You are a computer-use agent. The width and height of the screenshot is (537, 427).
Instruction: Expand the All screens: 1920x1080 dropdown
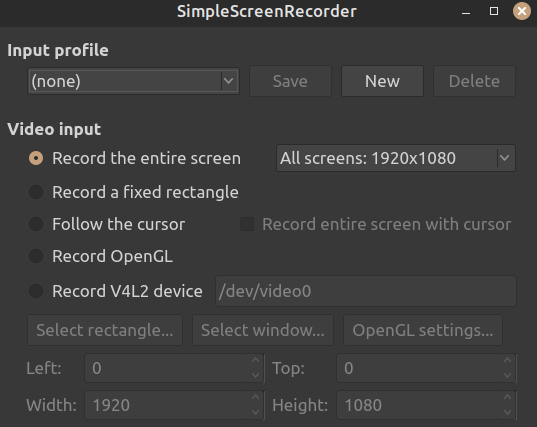[396, 158]
